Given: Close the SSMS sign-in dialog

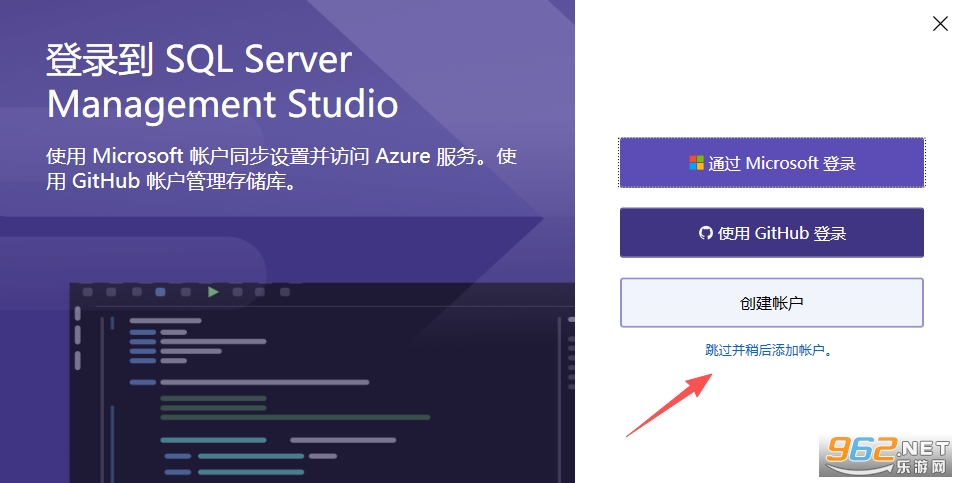Looking at the screenshot, I should (940, 24).
